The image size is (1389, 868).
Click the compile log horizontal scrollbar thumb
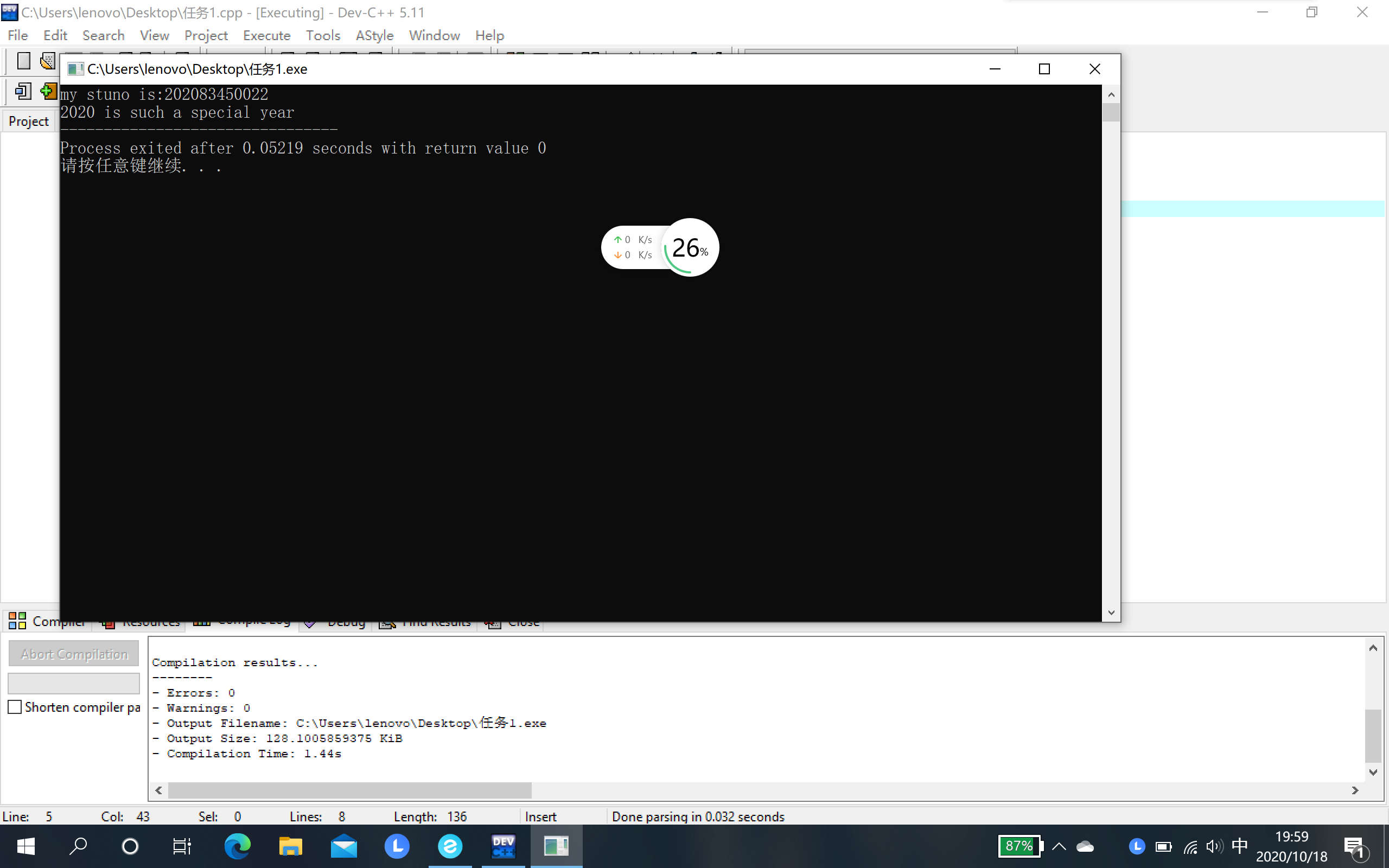349,790
